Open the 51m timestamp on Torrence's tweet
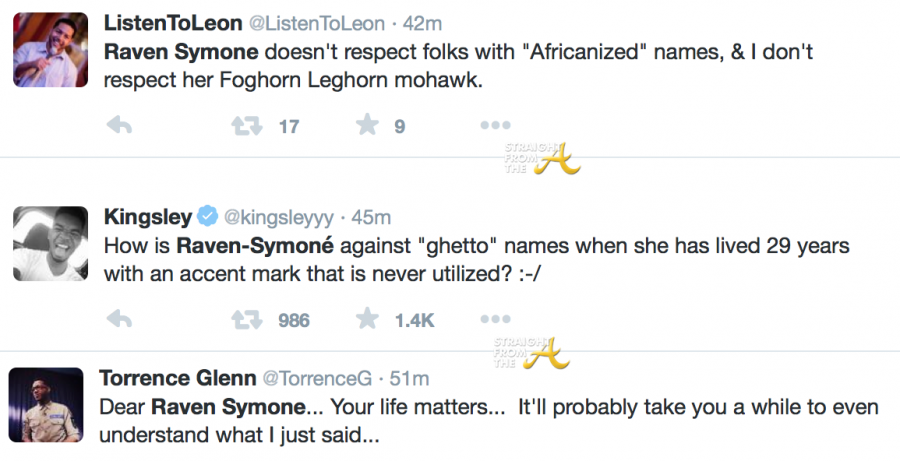 click(406, 378)
